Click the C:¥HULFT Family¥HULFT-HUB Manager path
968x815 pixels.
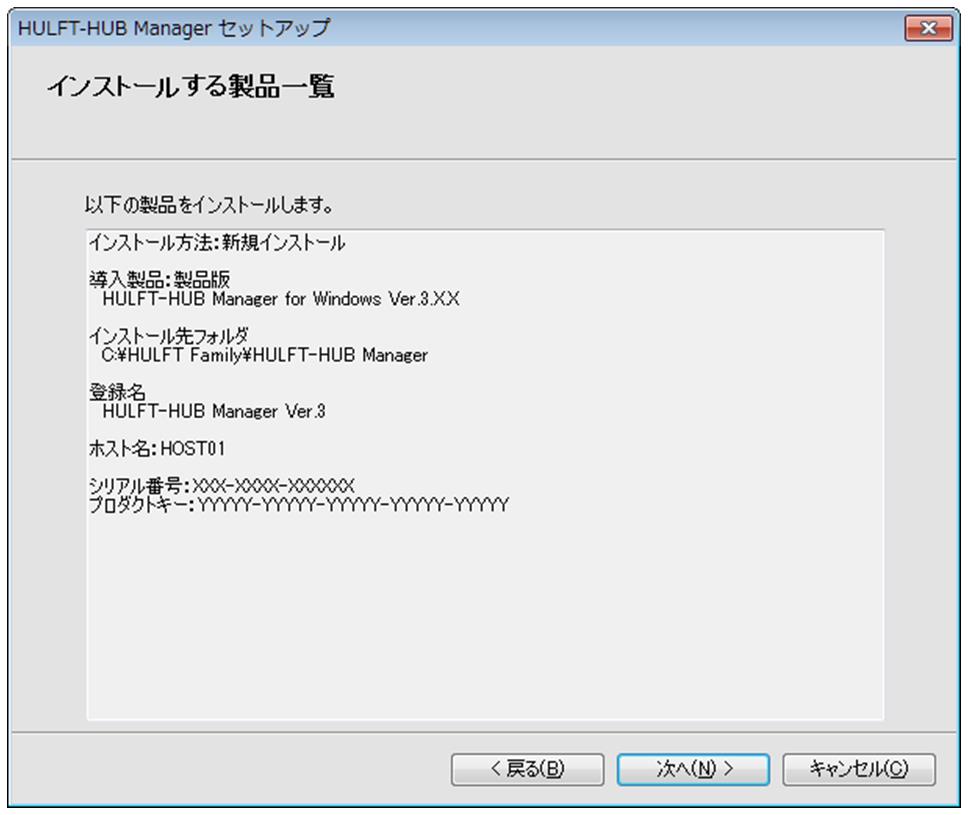[264, 356]
